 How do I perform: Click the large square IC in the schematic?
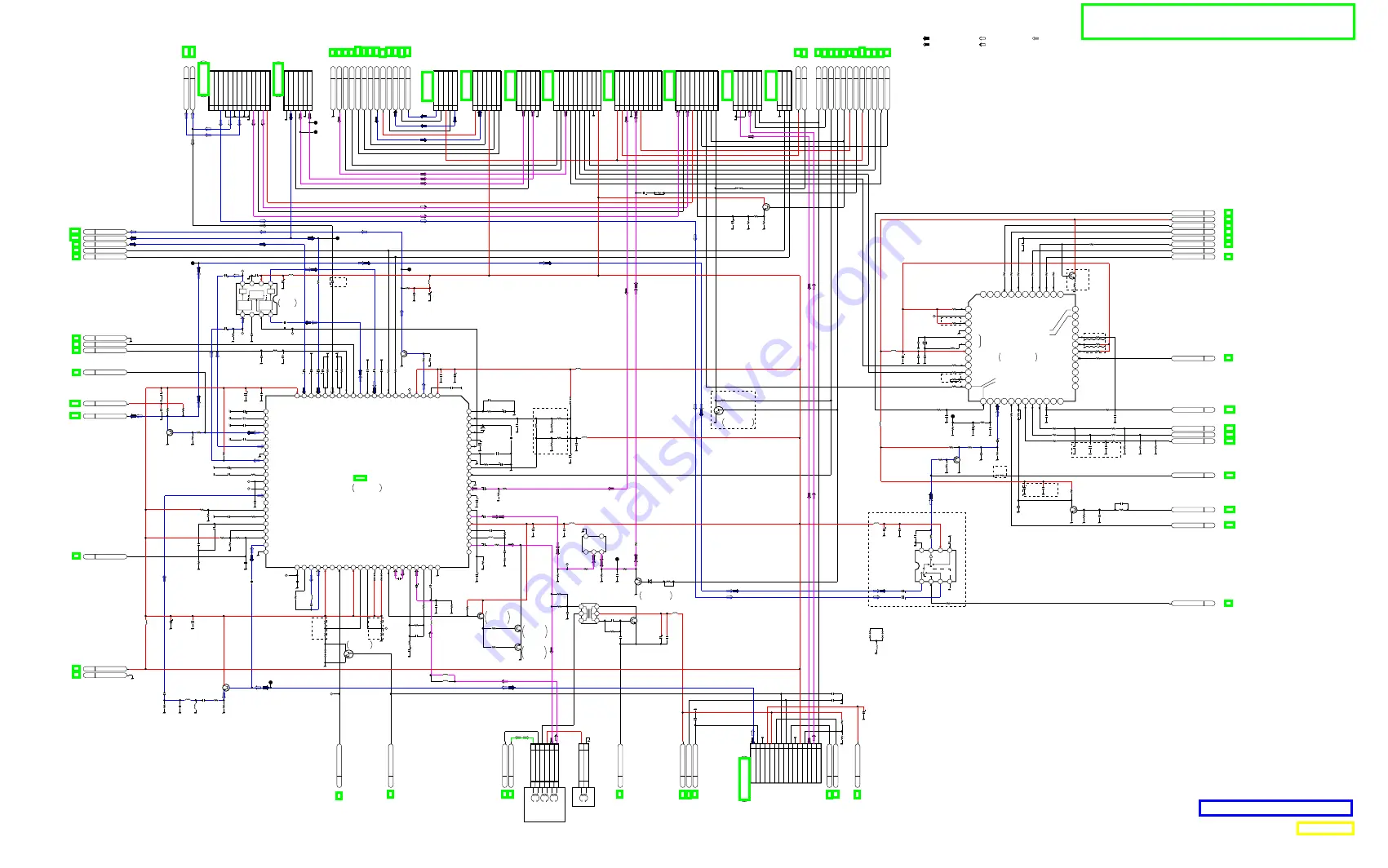click(x=367, y=481)
